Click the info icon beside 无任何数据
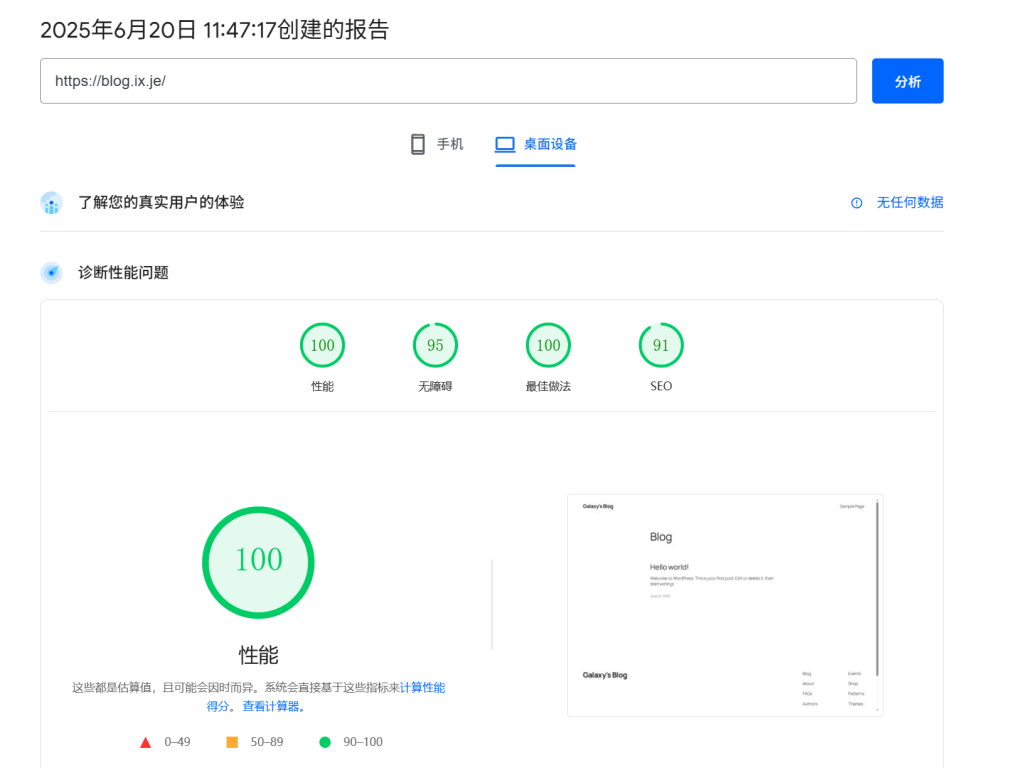1024x768 pixels. click(856, 203)
